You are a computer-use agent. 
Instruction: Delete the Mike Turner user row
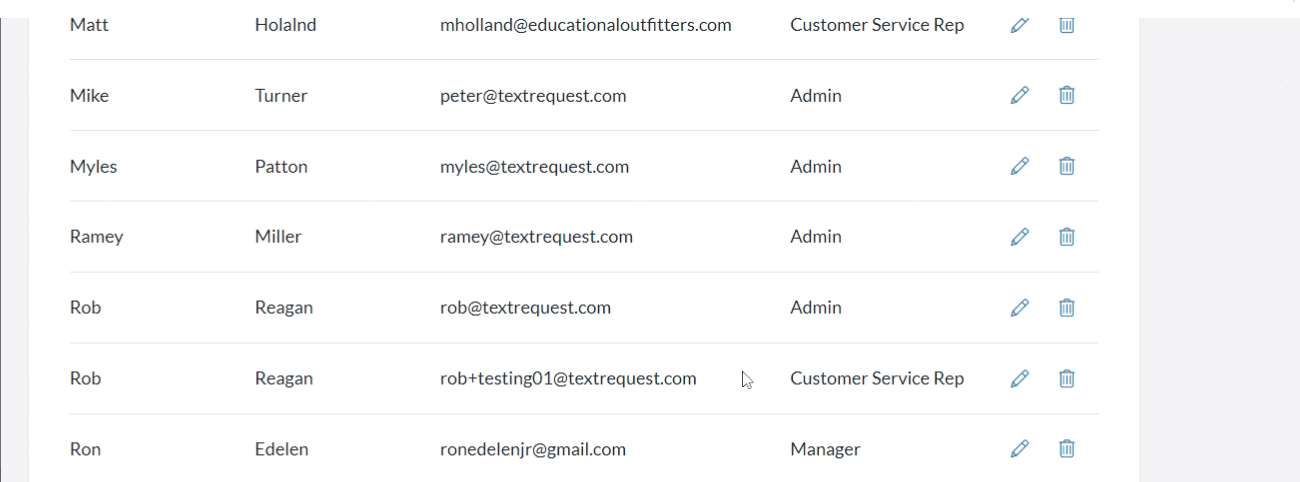pos(1067,96)
